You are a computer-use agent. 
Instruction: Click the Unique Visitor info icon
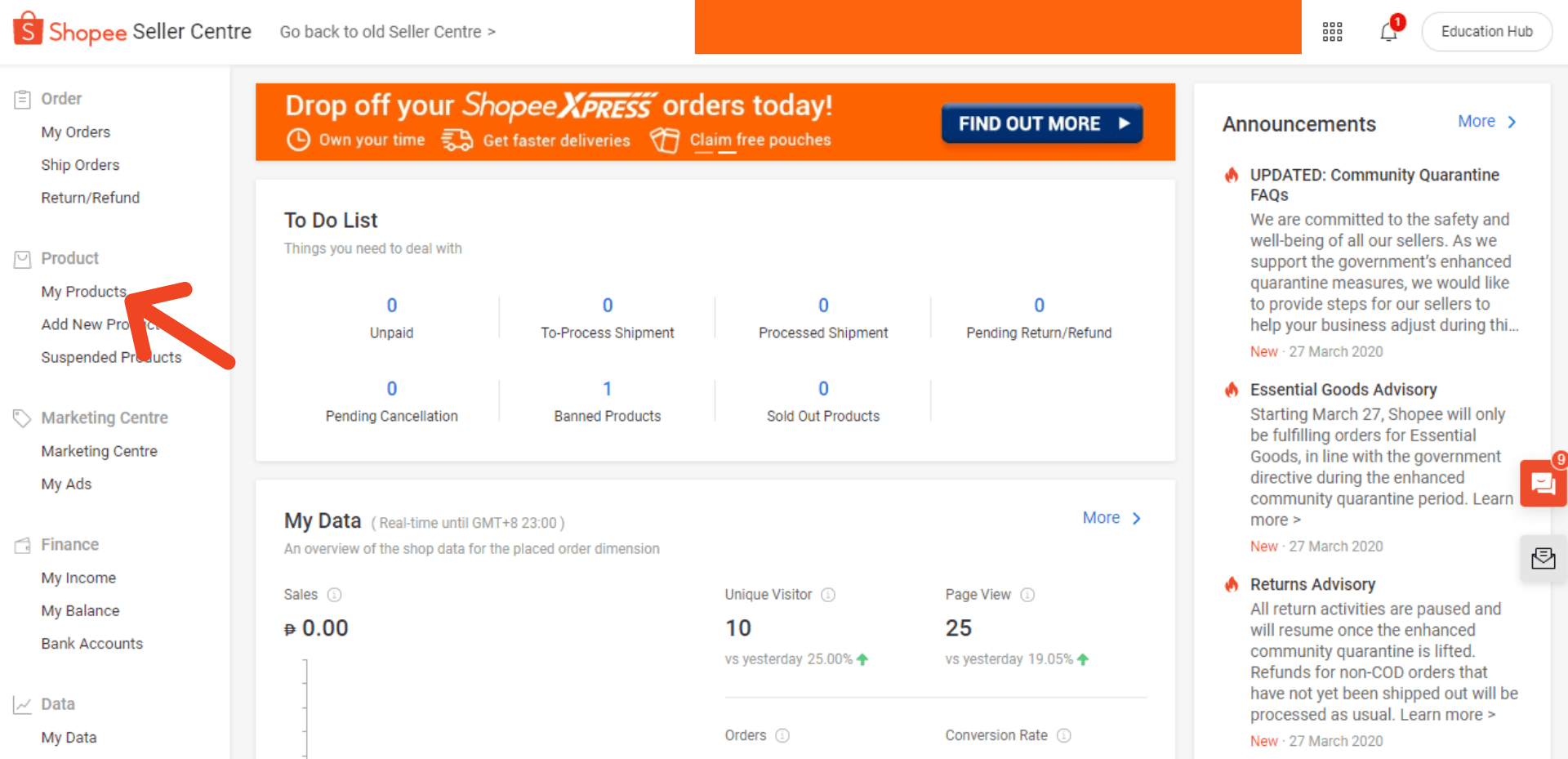[828, 595]
